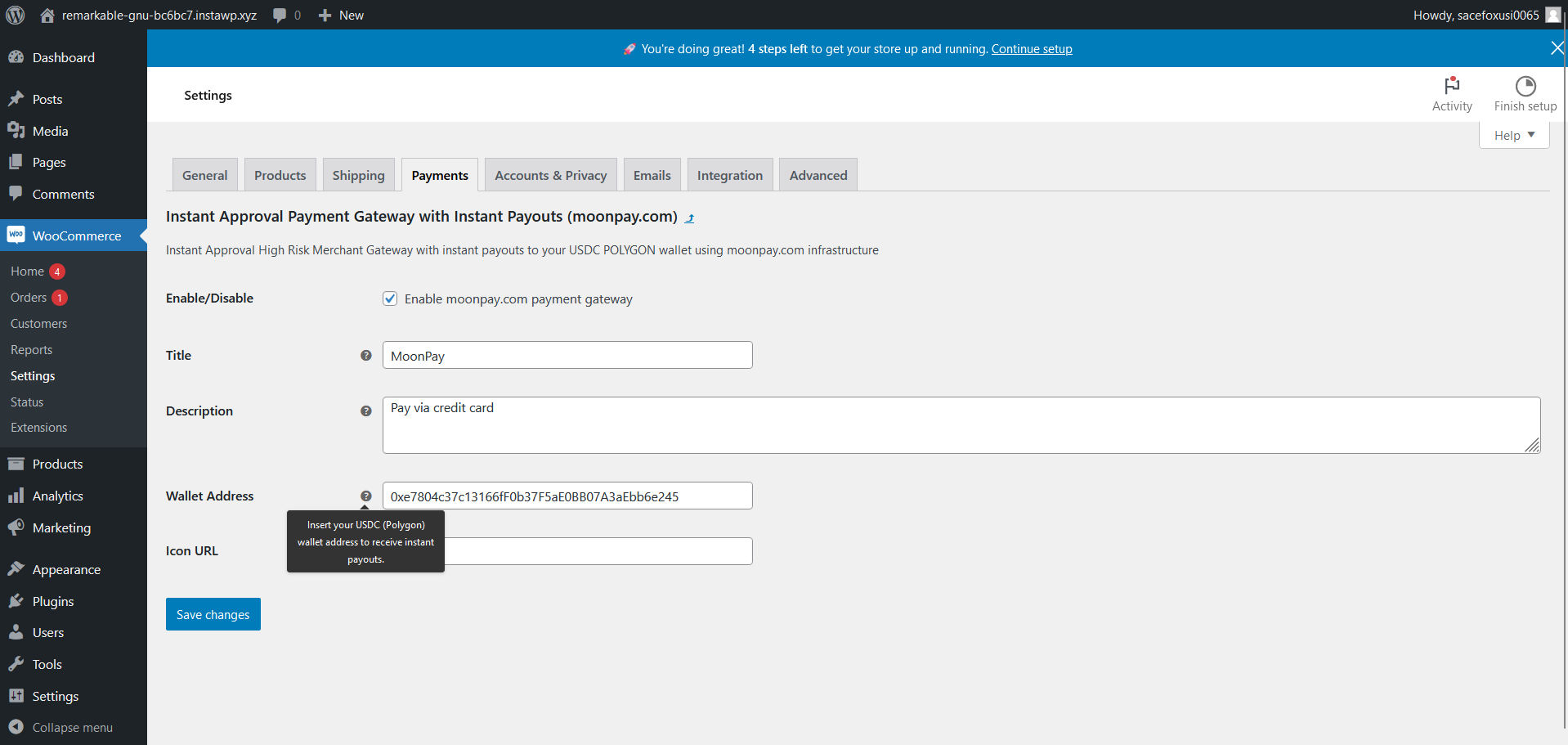Focus the Title input field
The height and width of the screenshot is (745, 1568).
point(567,355)
